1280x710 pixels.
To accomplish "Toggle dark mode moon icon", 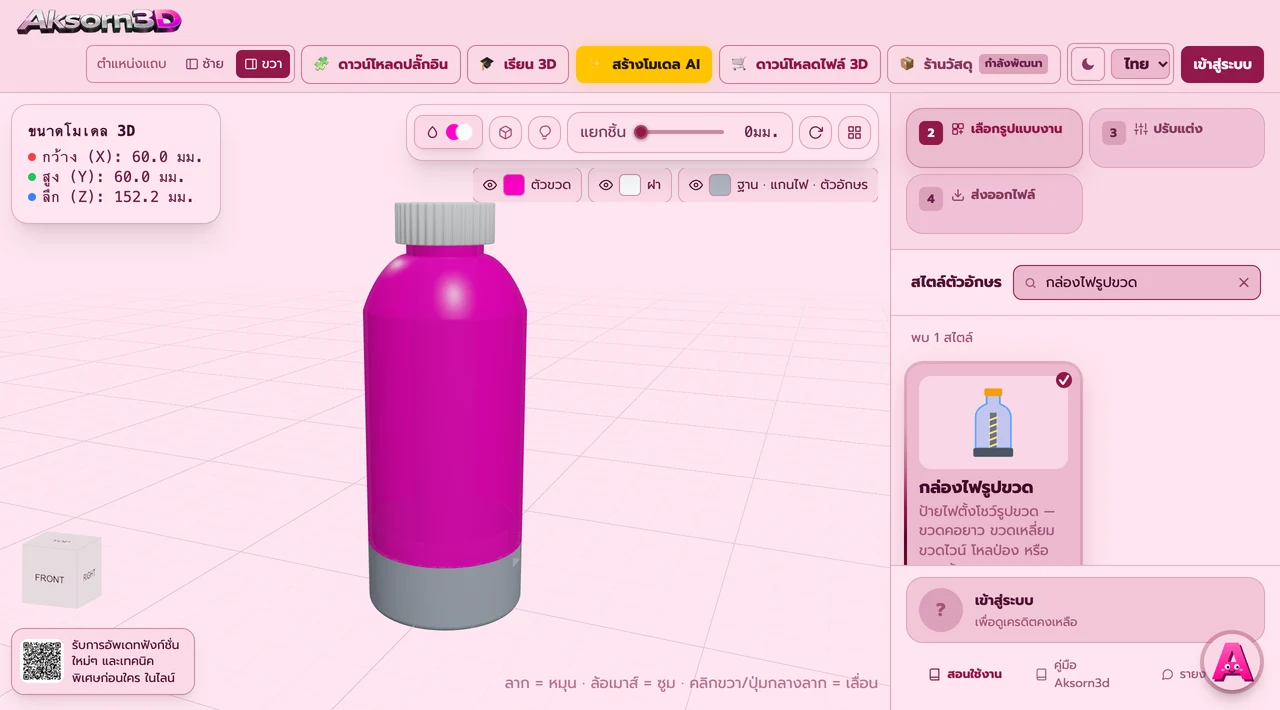I will (1089, 64).
